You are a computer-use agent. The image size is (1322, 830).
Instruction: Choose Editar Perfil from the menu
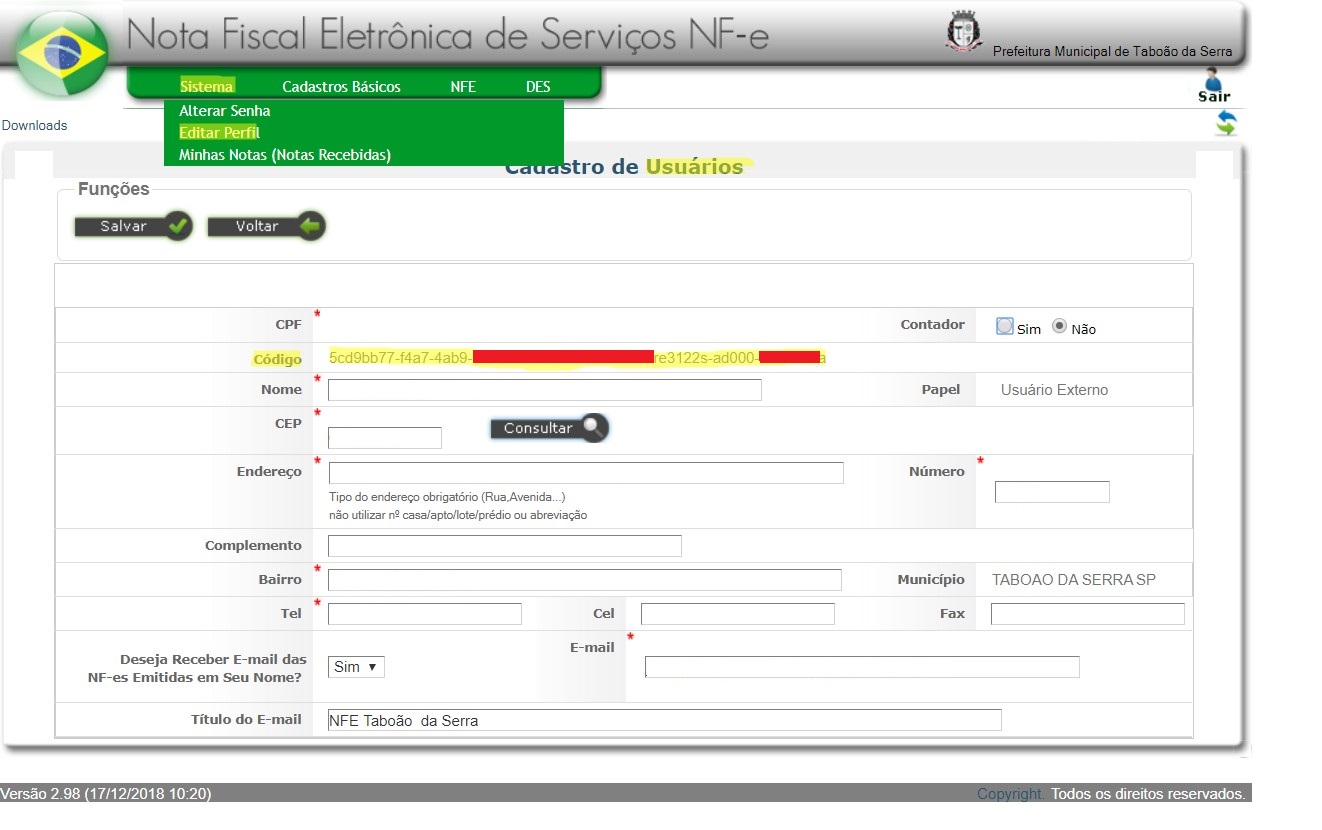click(219, 133)
